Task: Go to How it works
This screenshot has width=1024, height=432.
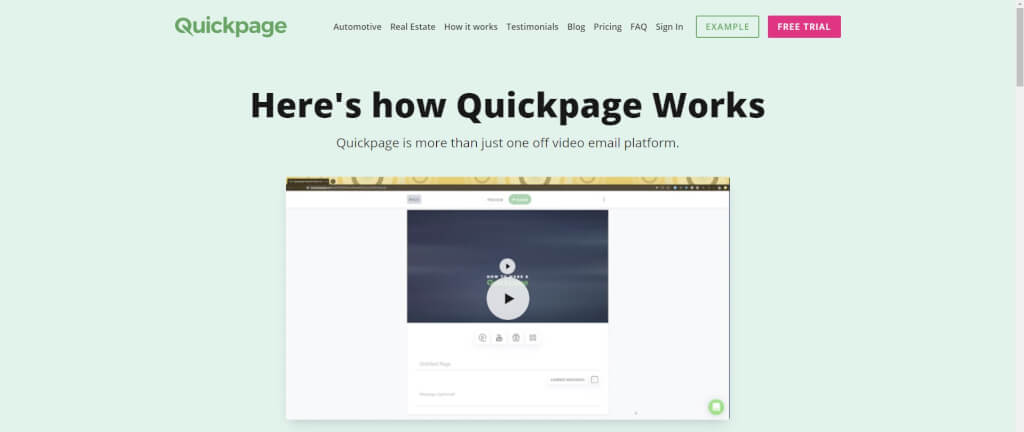Action: pos(471,27)
